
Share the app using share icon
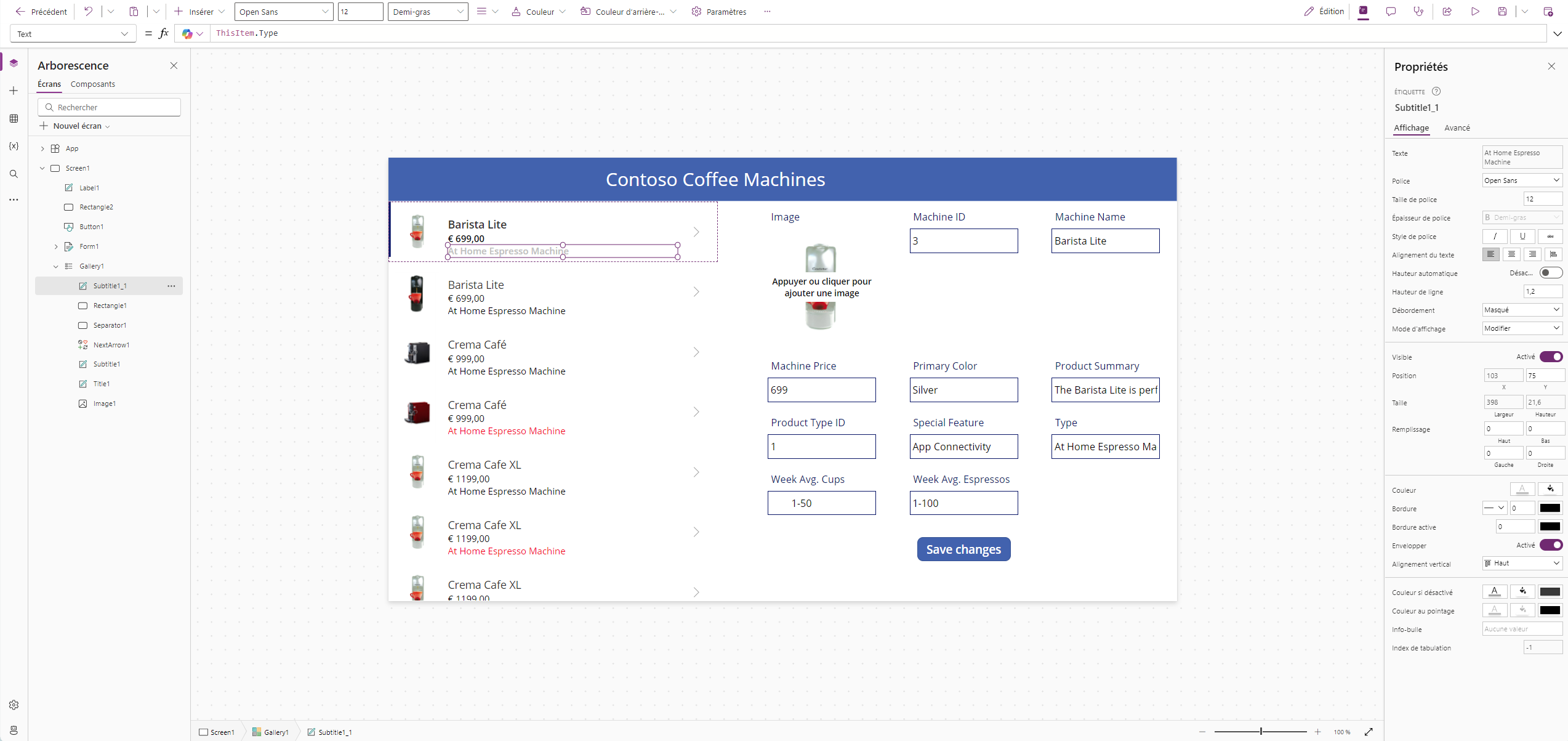pos(1447,11)
